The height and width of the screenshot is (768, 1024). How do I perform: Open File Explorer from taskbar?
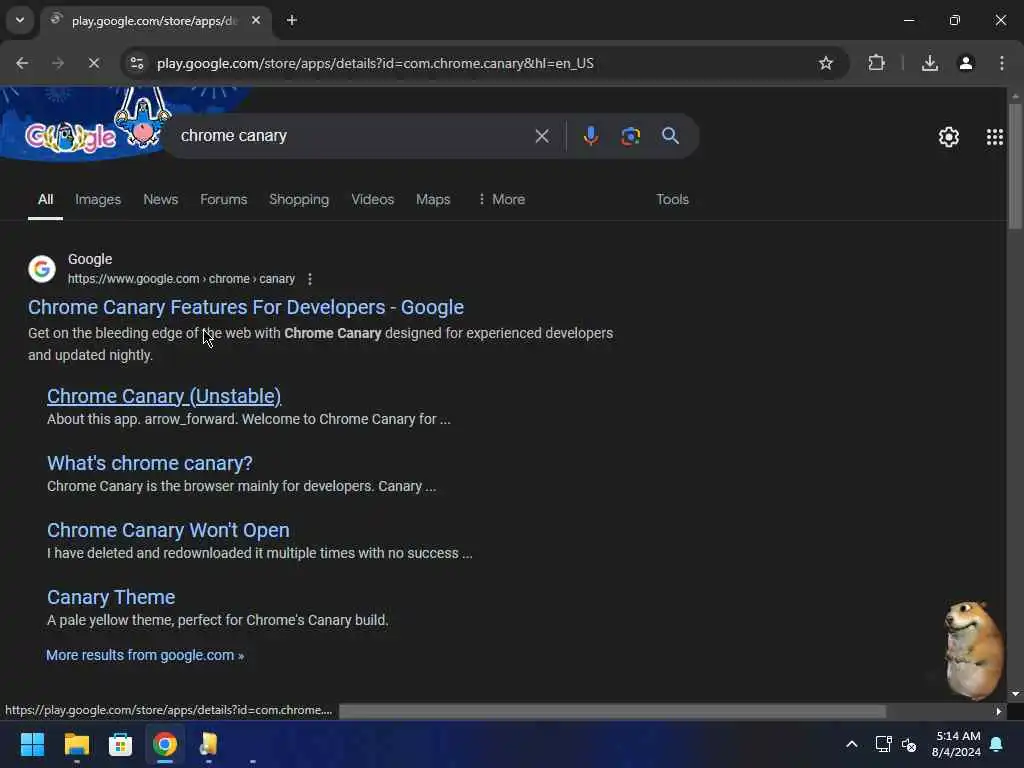(76, 744)
